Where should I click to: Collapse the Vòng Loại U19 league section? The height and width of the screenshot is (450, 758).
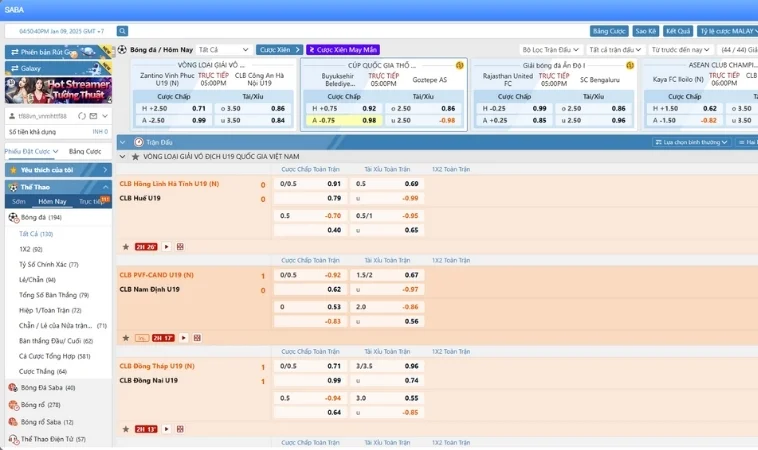(123, 157)
